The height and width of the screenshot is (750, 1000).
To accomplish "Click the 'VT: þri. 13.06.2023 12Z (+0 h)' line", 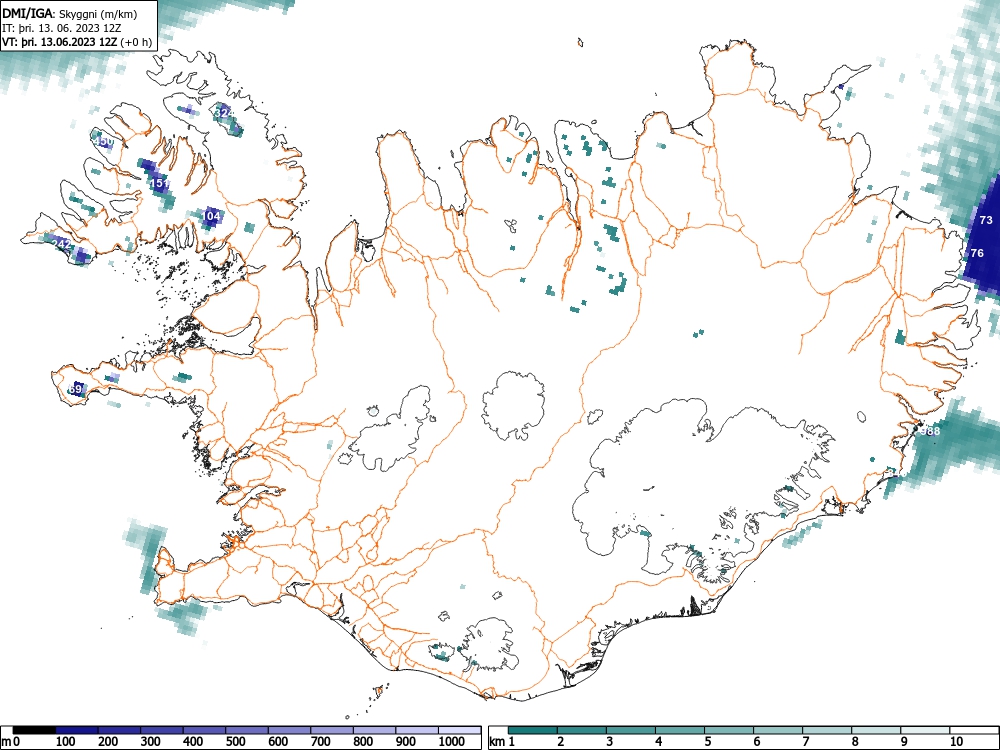I will click(77, 43).
